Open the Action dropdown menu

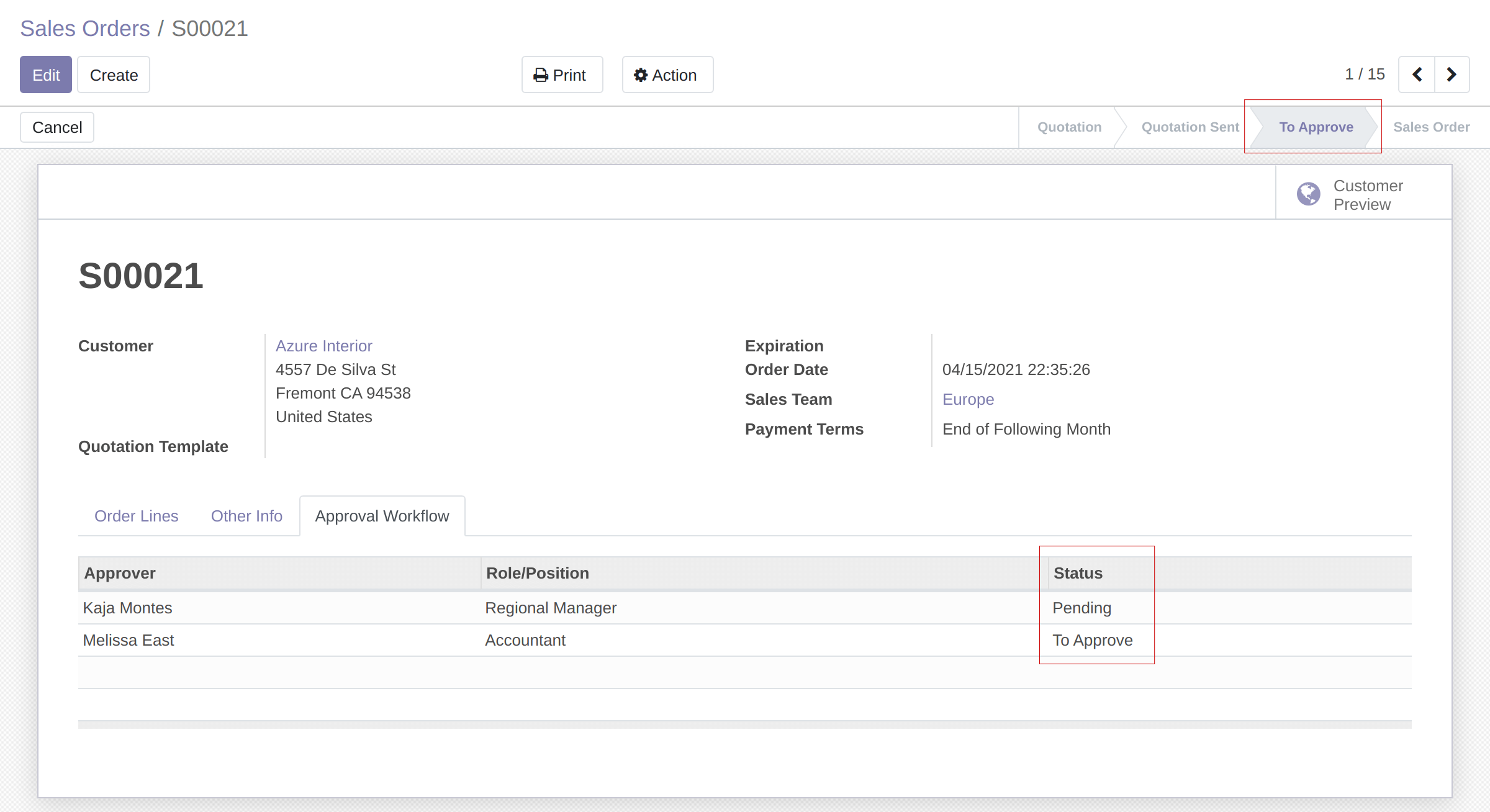[x=667, y=75]
